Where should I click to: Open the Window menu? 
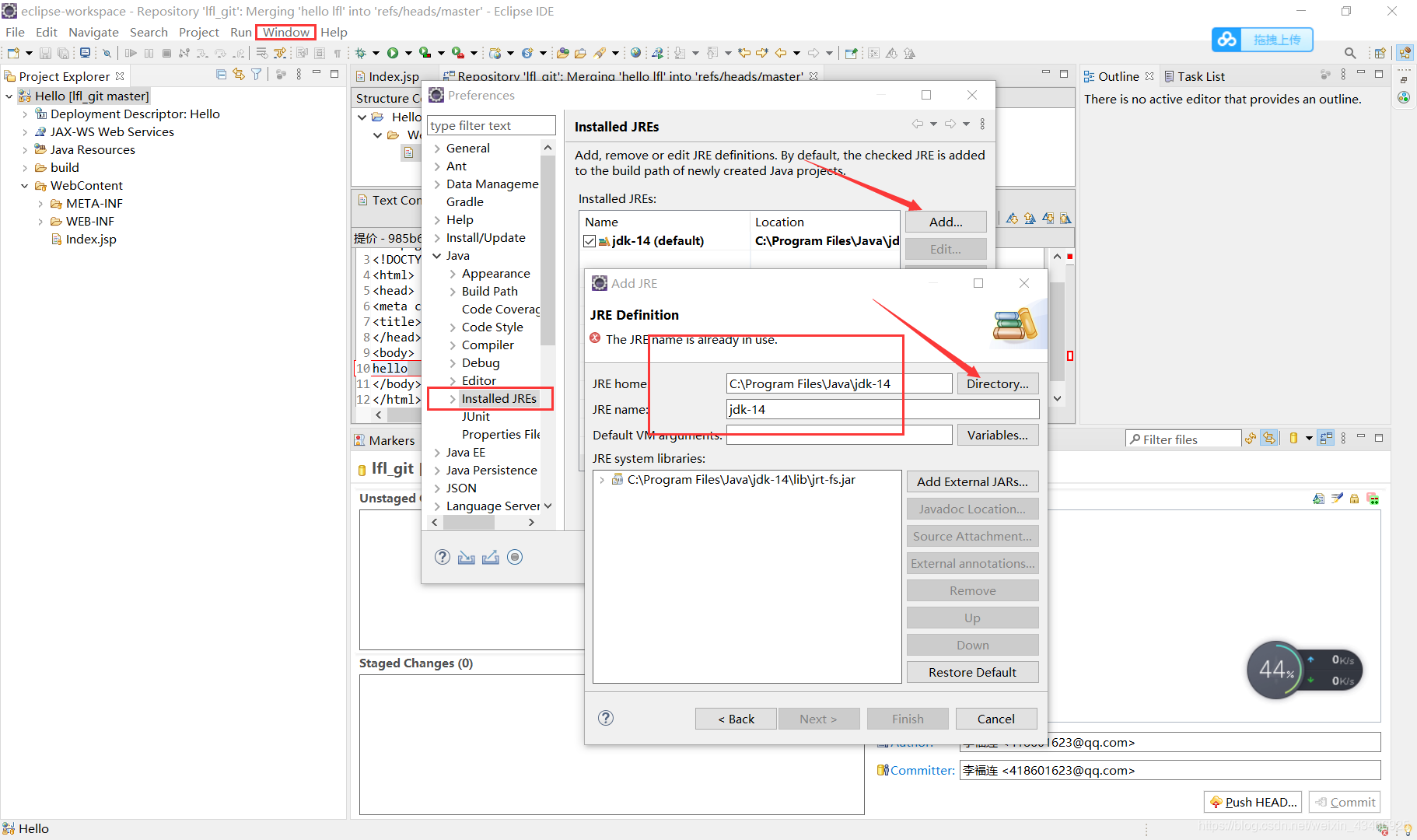pos(285,32)
